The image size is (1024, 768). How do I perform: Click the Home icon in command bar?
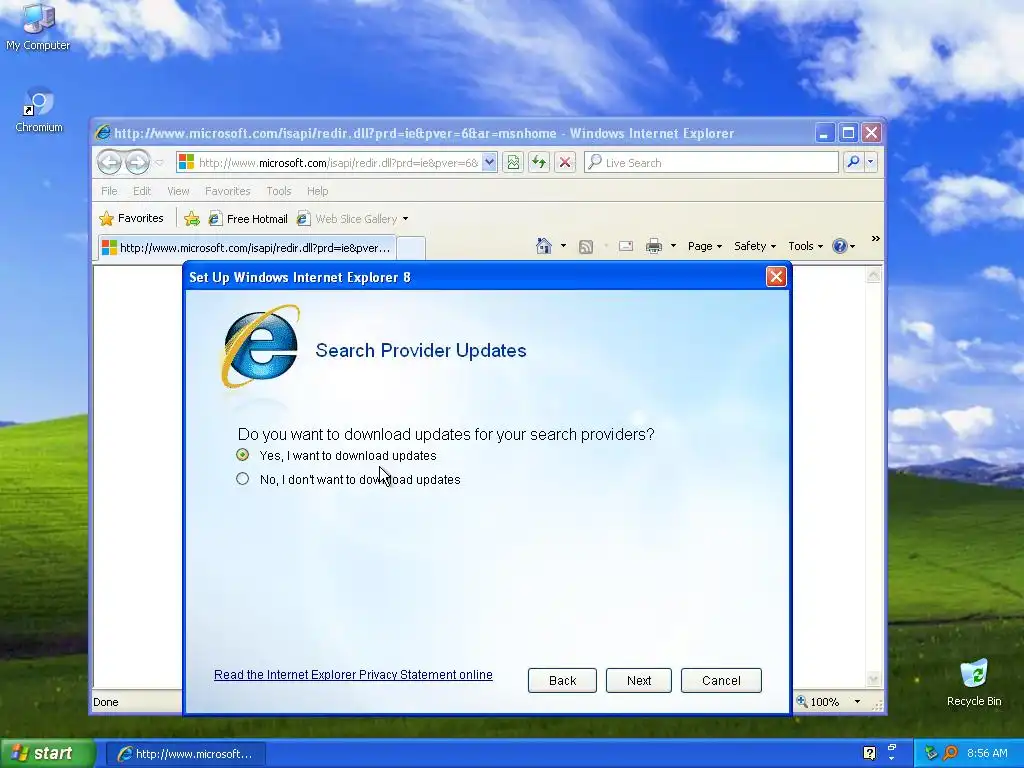[x=543, y=246]
